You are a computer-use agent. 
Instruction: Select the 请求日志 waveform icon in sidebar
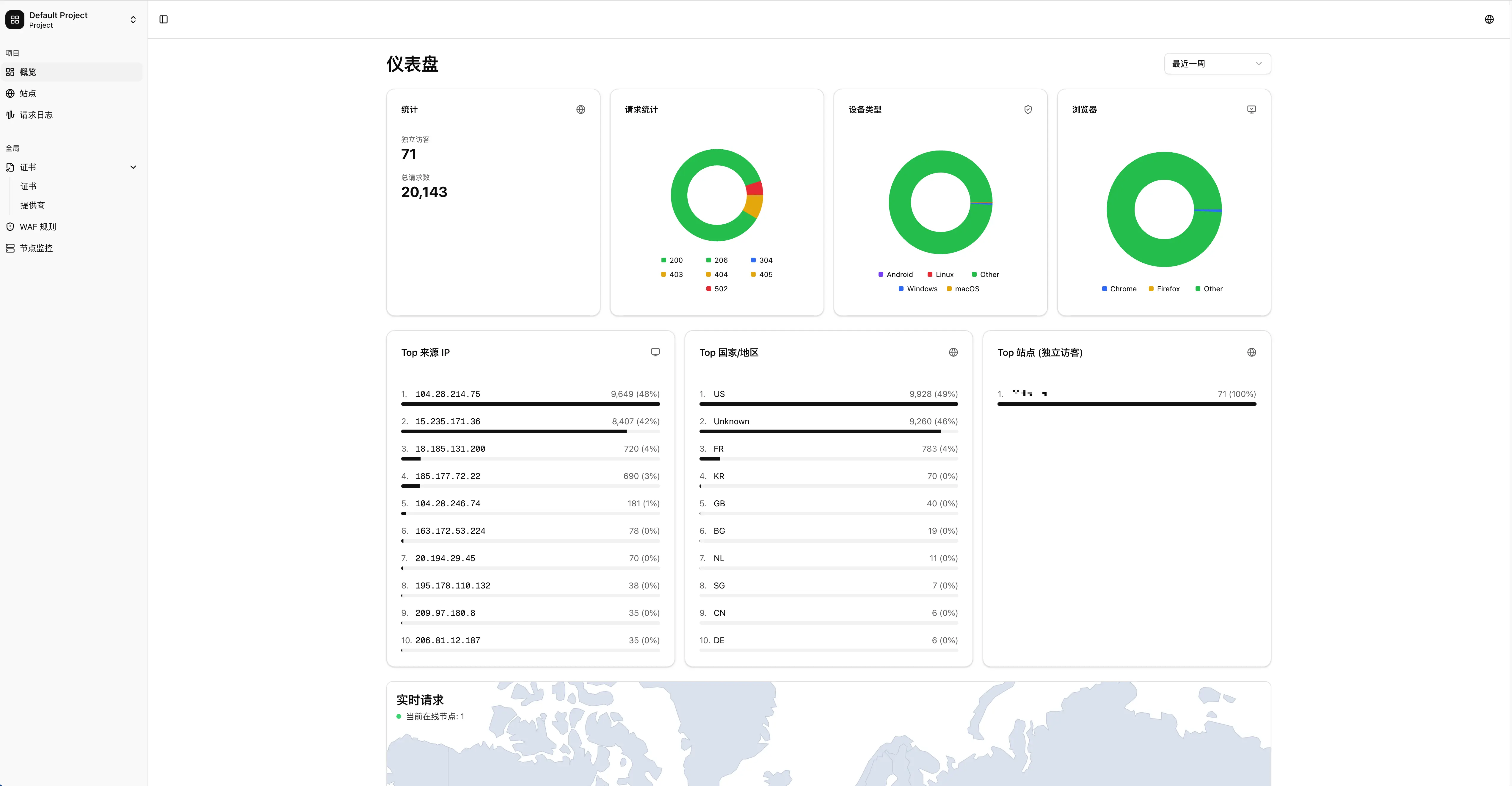tap(10, 115)
